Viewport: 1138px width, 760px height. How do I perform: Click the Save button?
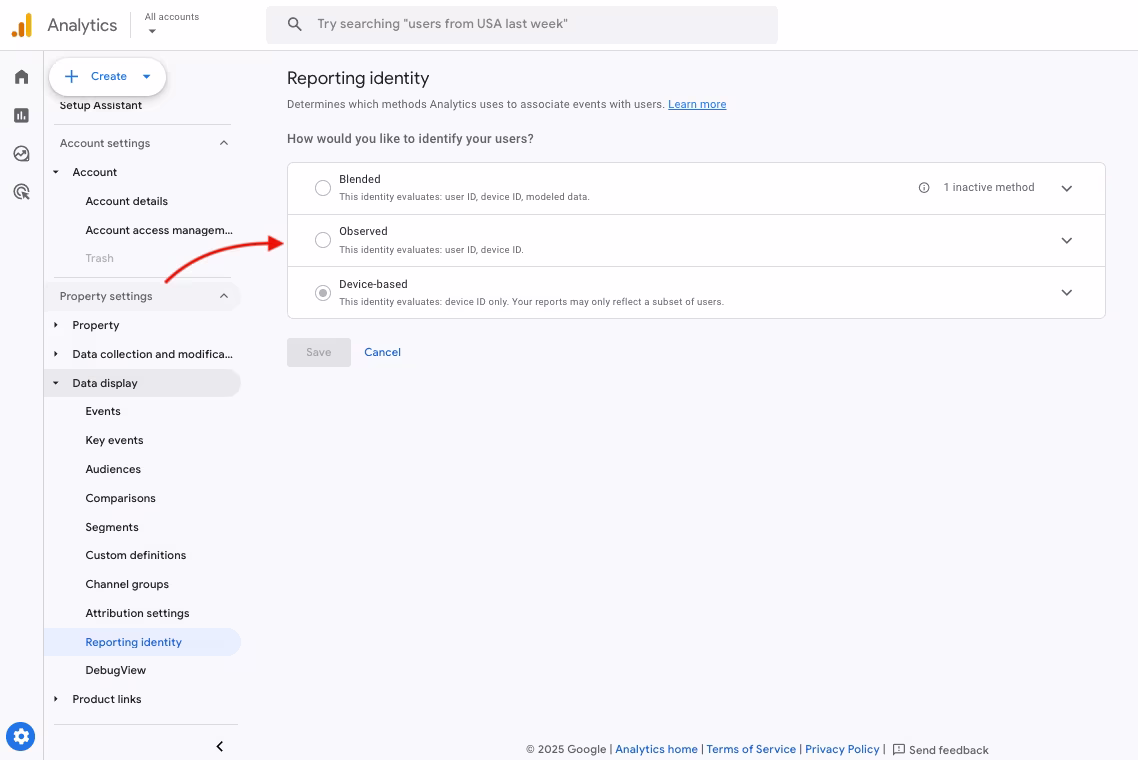coord(319,352)
